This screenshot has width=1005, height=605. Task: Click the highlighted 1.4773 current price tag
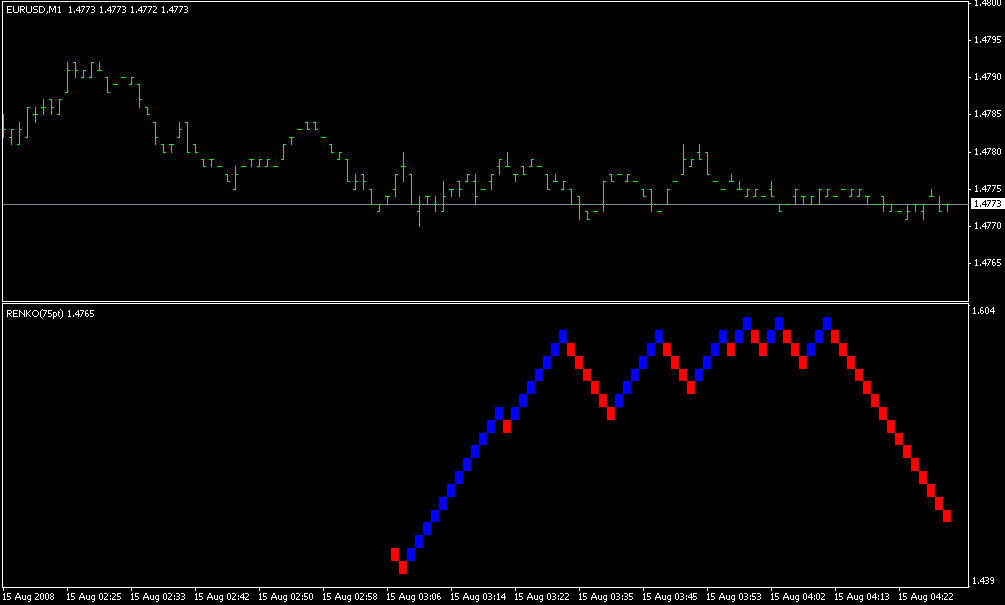coord(987,204)
